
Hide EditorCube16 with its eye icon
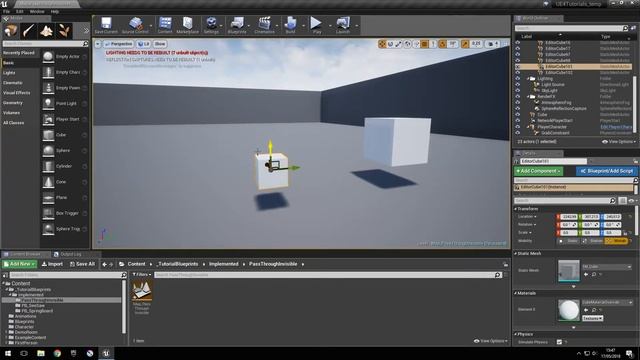[518, 42]
